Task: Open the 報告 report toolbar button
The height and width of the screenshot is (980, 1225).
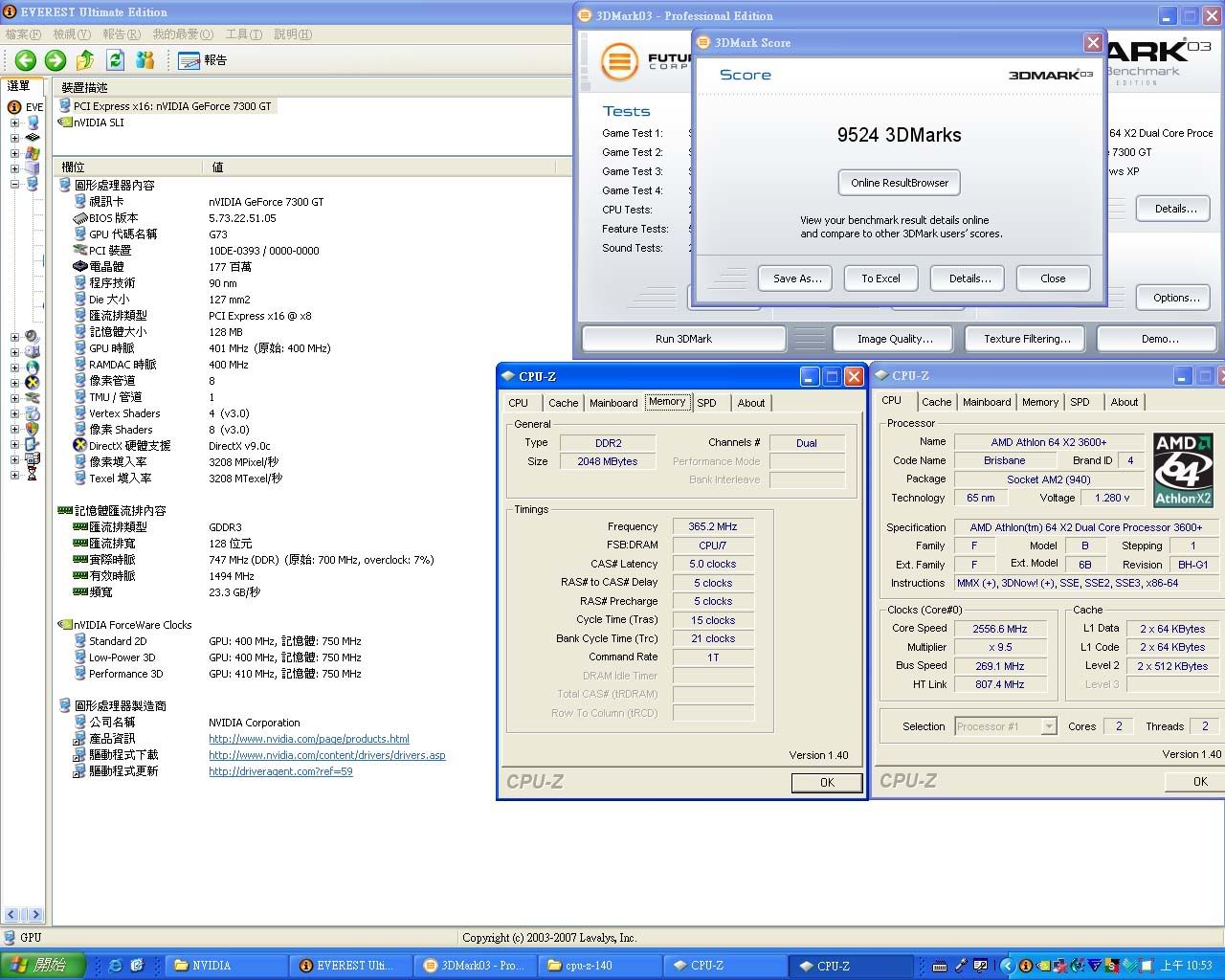Action: coord(202,60)
